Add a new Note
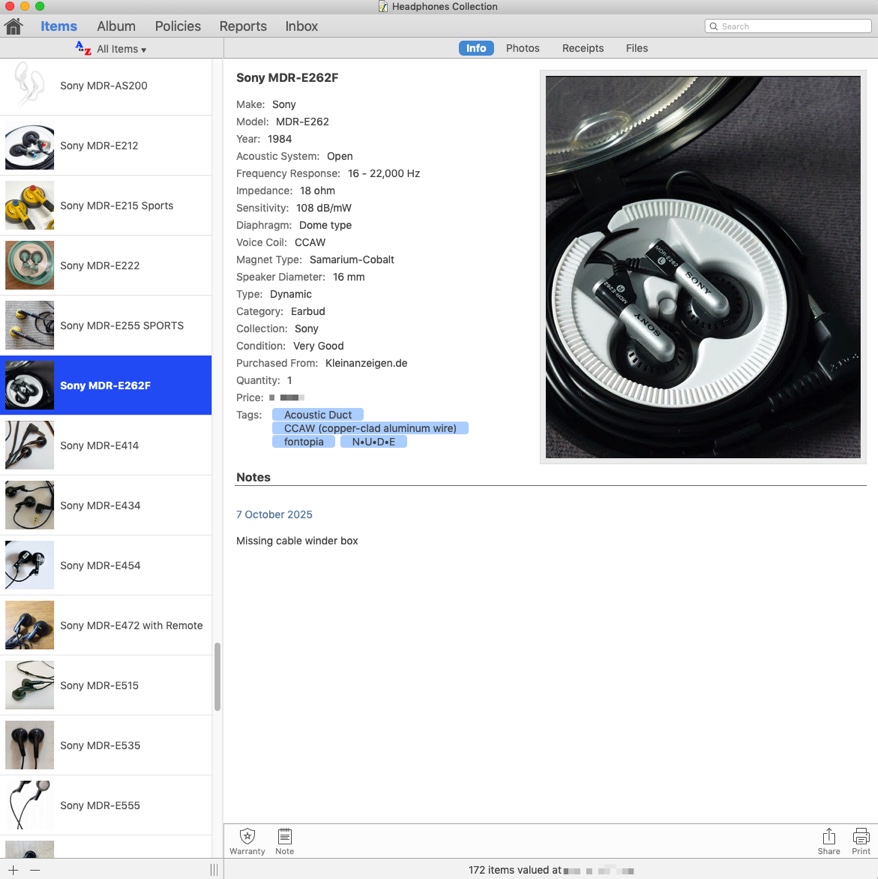The height and width of the screenshot is (879, 878). 284,841
